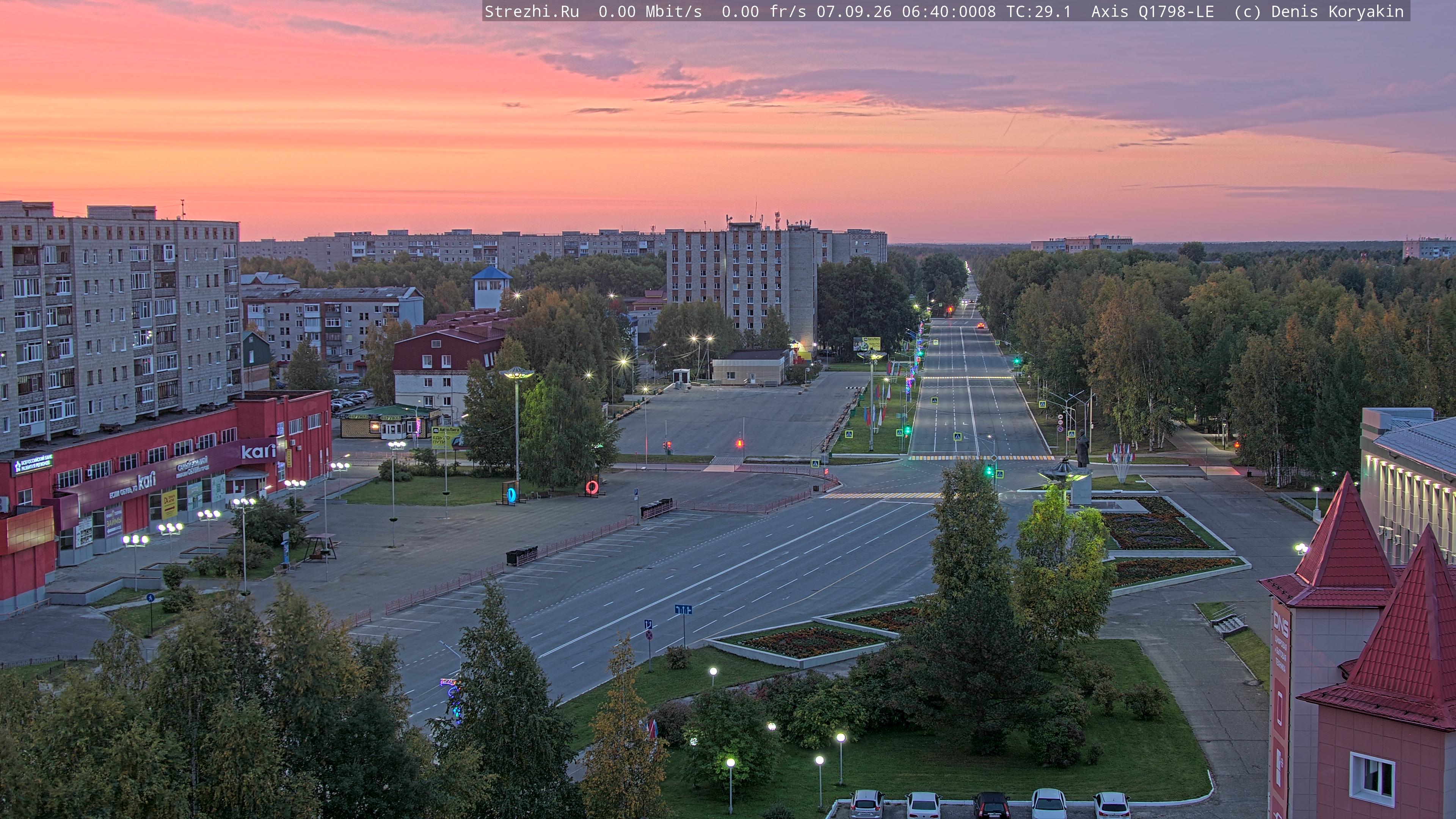Click the 0.00 Mbit/s bitrate readout
The width and height of the screenshot is (1456, 819).
[650, 11]
